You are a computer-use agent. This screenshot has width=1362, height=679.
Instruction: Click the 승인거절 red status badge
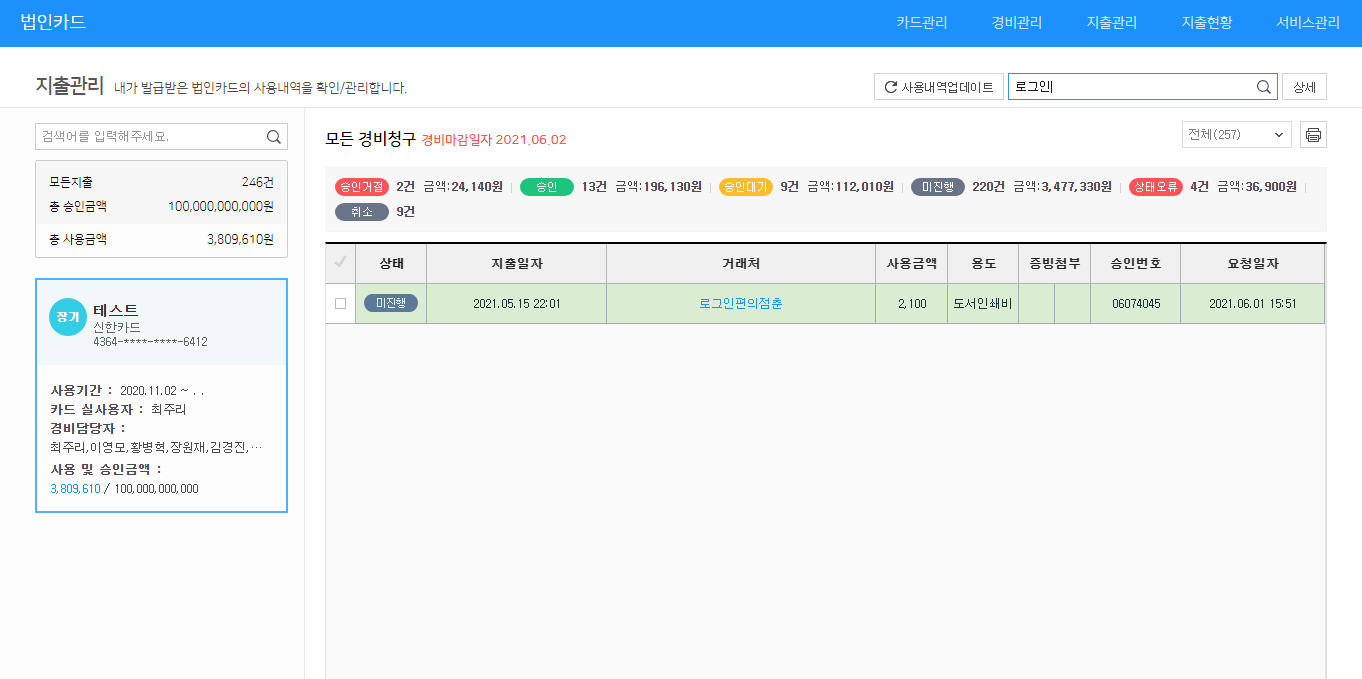point(362,187)
